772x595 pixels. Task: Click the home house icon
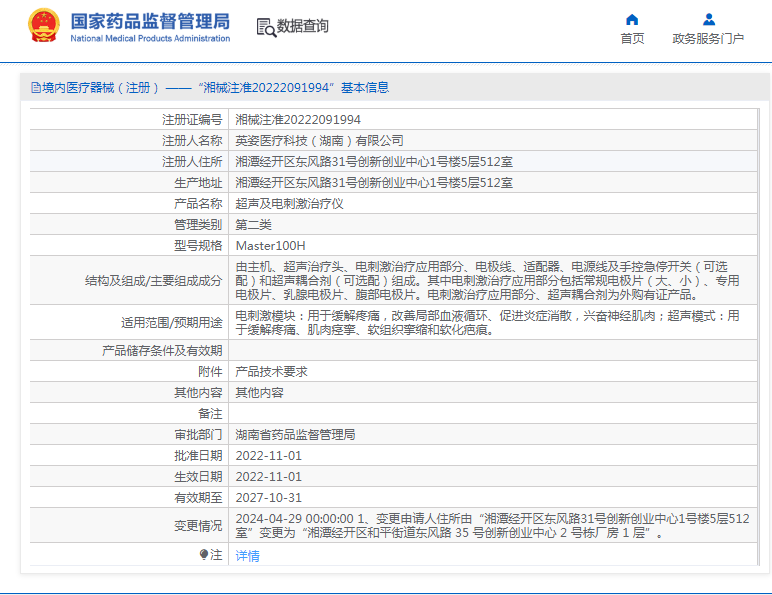click(631, 19)
